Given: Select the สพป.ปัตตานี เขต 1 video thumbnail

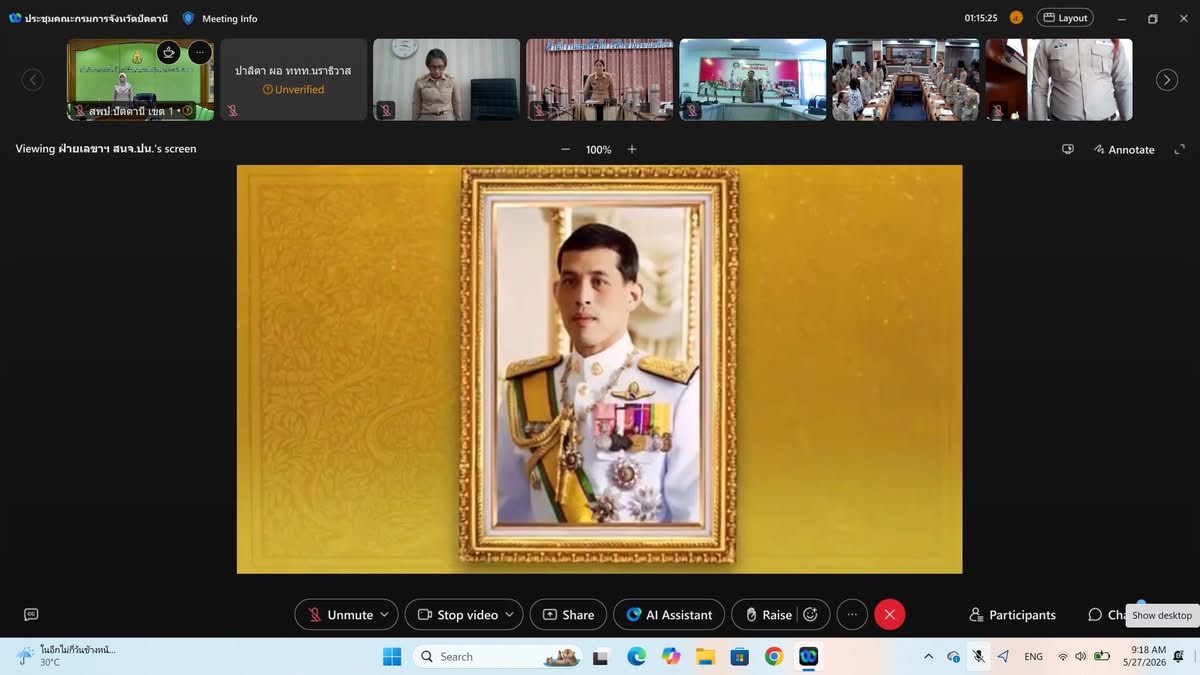Looking at the screenshot, I should coord(140,80).
